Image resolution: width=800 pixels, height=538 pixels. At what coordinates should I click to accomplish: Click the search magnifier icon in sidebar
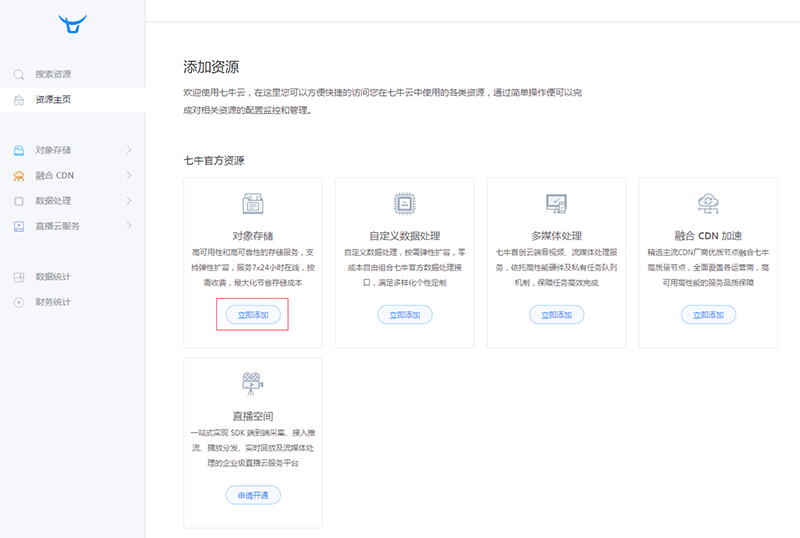[19, 75]
